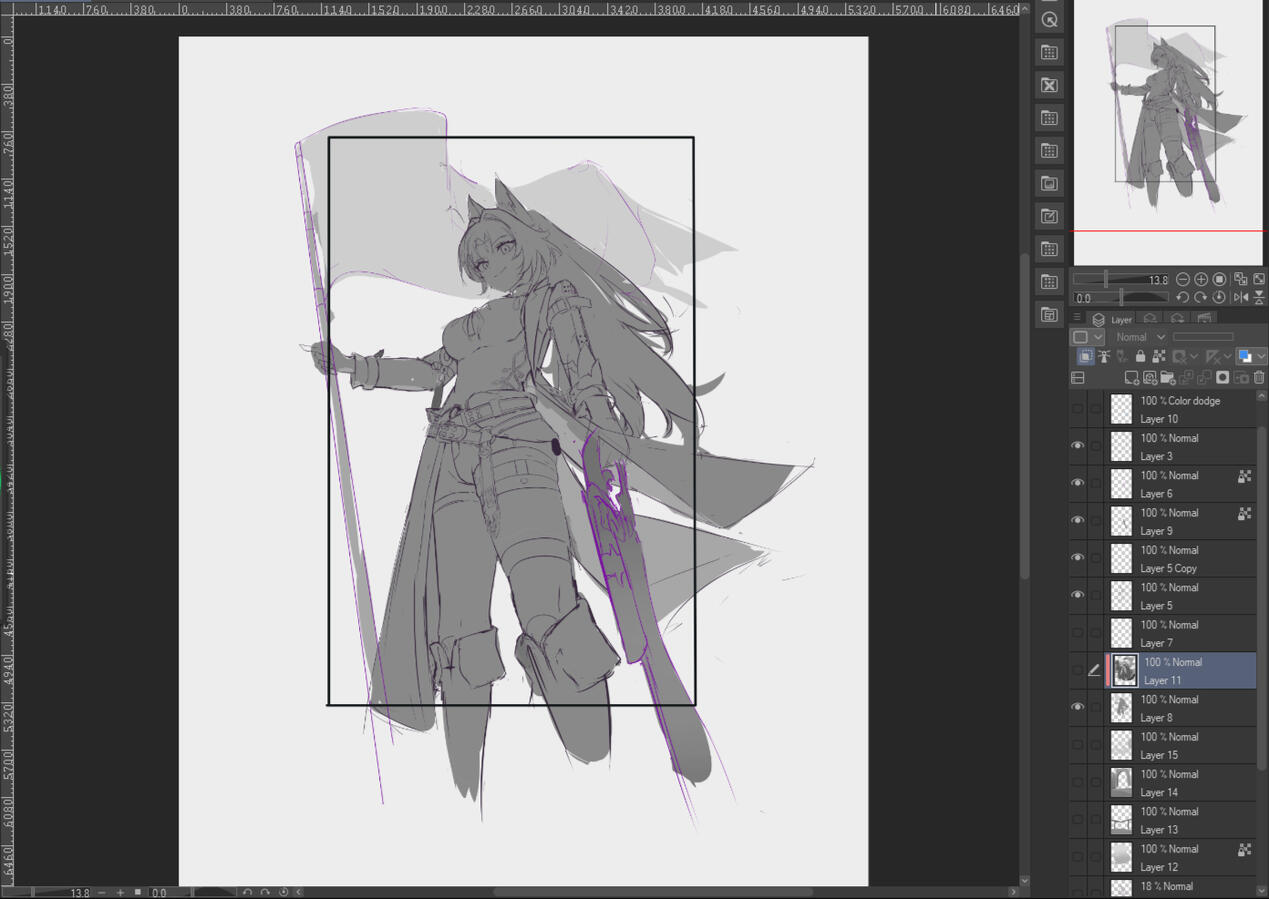Select the clip to layer below icon
Screen dimensions: 1269x899
[x=1104, y=357]
